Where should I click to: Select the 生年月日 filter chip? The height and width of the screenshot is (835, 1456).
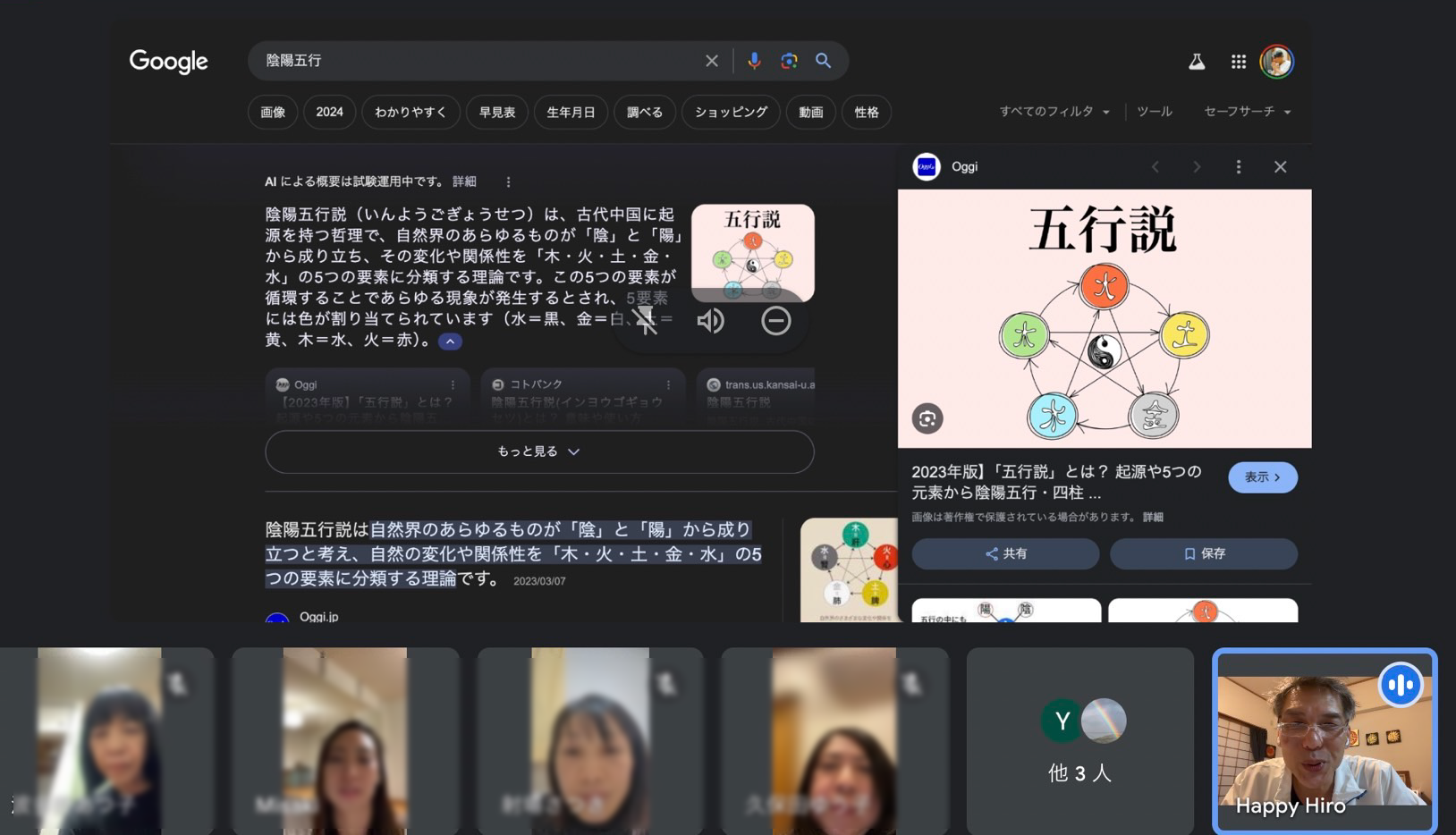(571, 112)
